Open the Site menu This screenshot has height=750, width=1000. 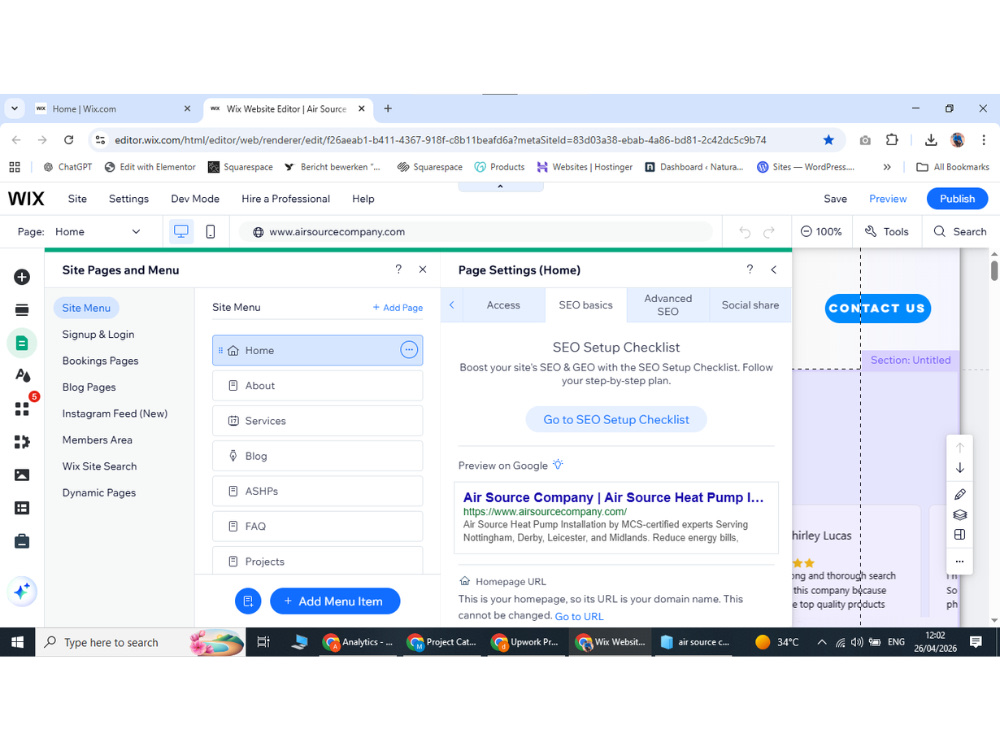(77, 199)
